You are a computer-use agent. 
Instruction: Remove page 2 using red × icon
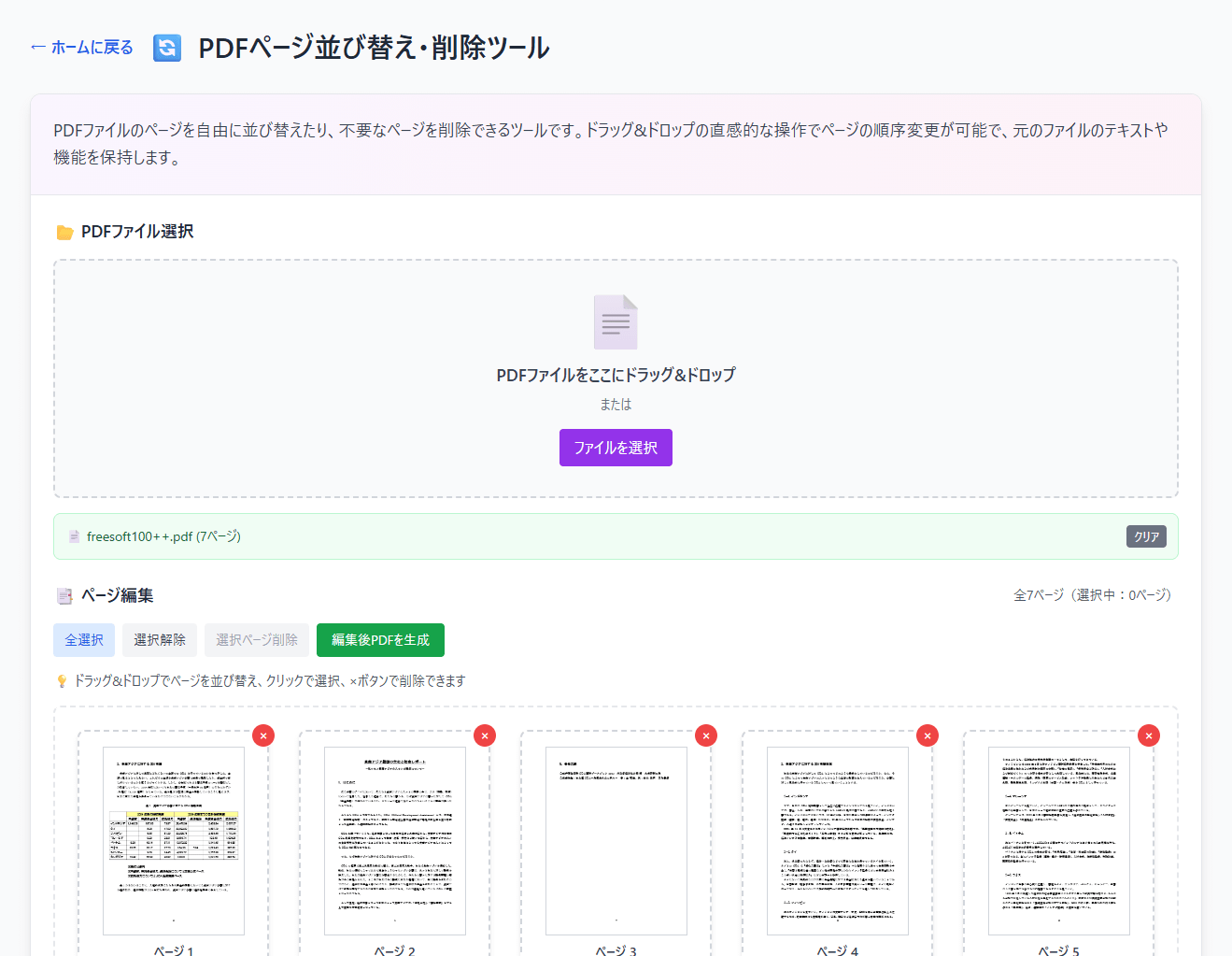click(485, 735)
